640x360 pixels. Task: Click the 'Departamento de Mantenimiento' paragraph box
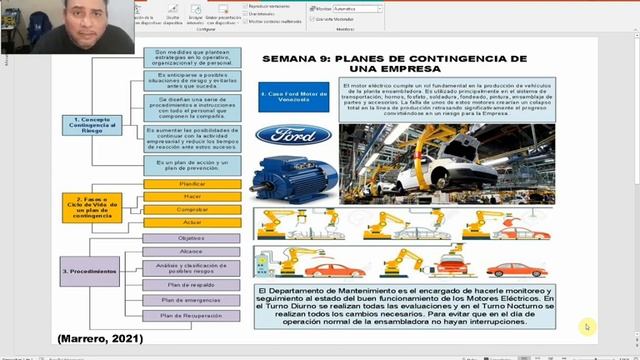(x=404, y=307)
